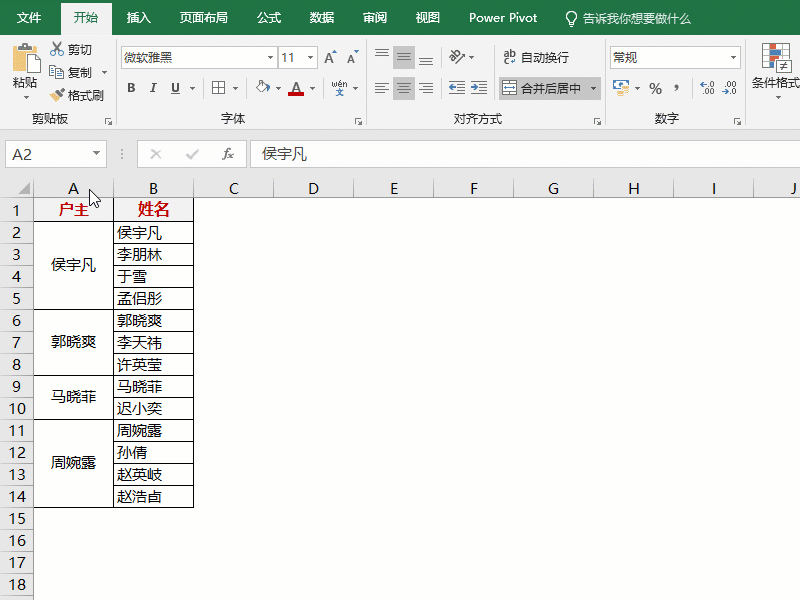Screen dimensions: 800x600
Task: Open the Borders dropdown arrow
Action: click(x=235, y=88)
